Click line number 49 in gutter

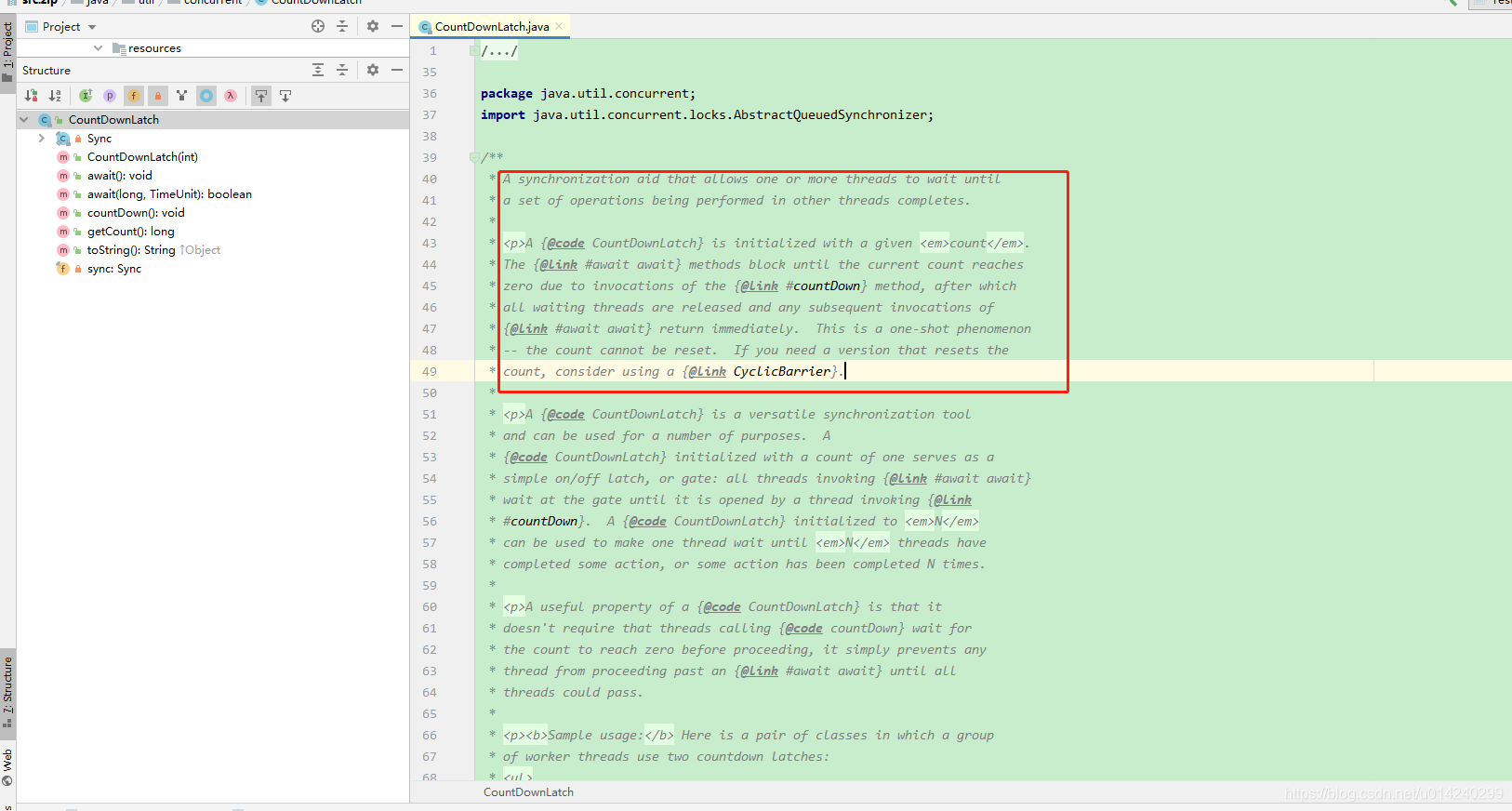point(429,371)
